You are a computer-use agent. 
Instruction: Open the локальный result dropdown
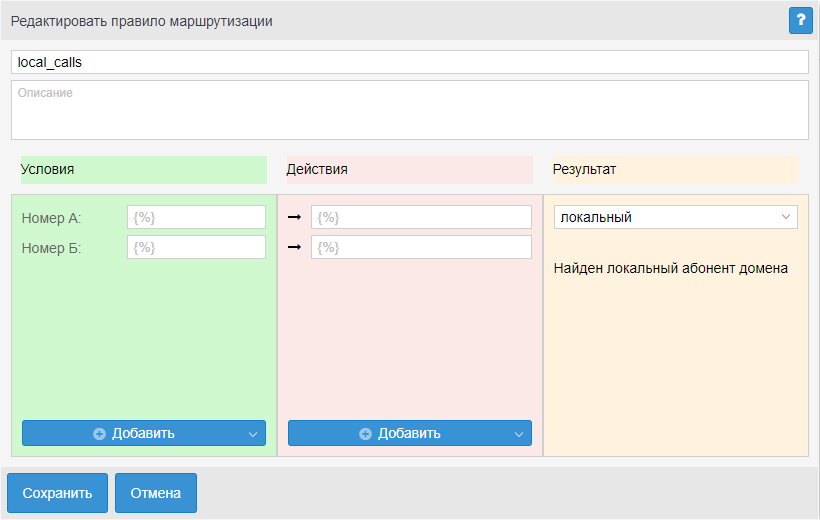675,217
